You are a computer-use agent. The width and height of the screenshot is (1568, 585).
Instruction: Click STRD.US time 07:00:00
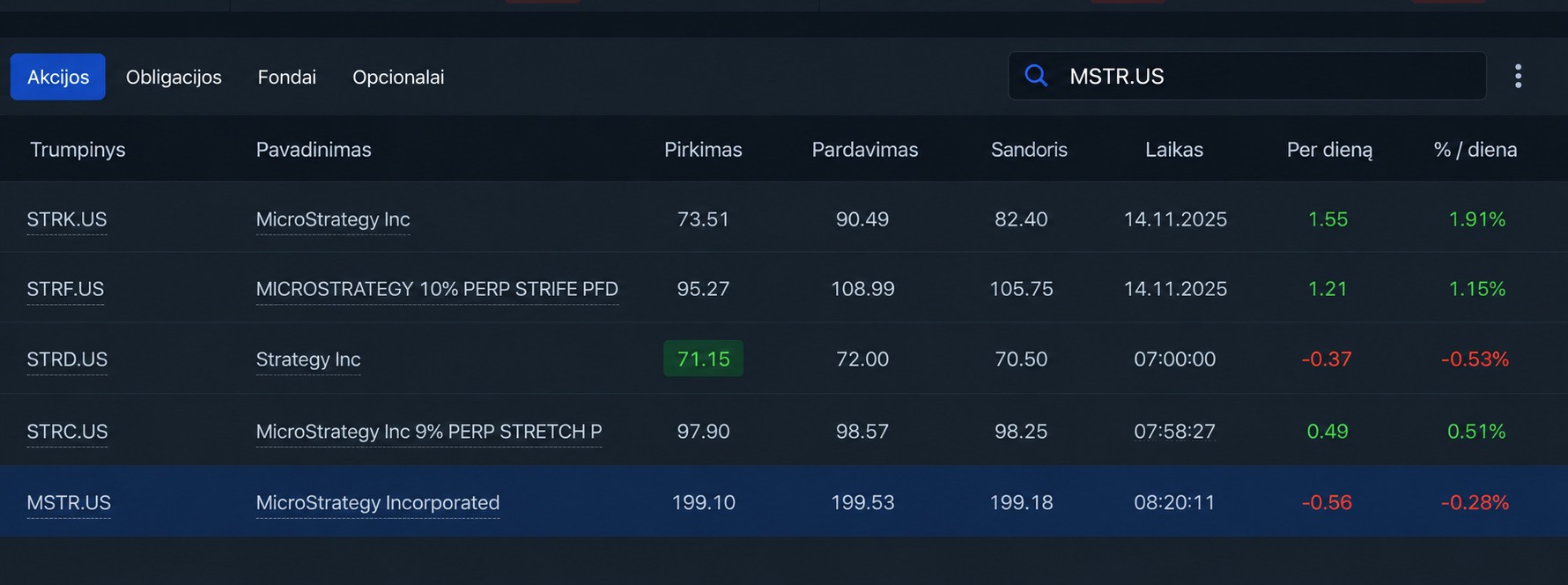pos(1174,359)
